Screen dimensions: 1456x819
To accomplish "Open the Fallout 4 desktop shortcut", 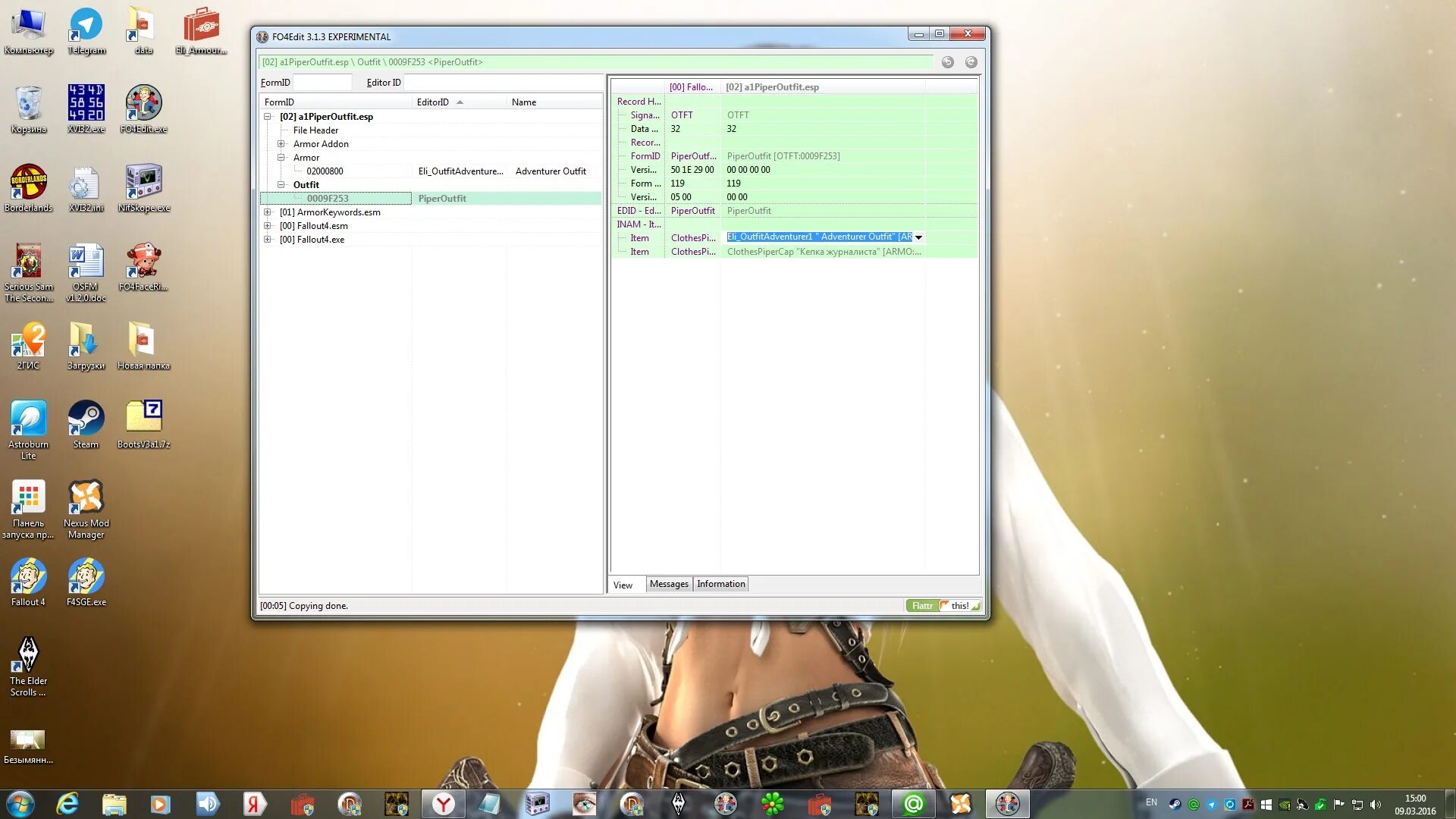I will click(28, 583).
